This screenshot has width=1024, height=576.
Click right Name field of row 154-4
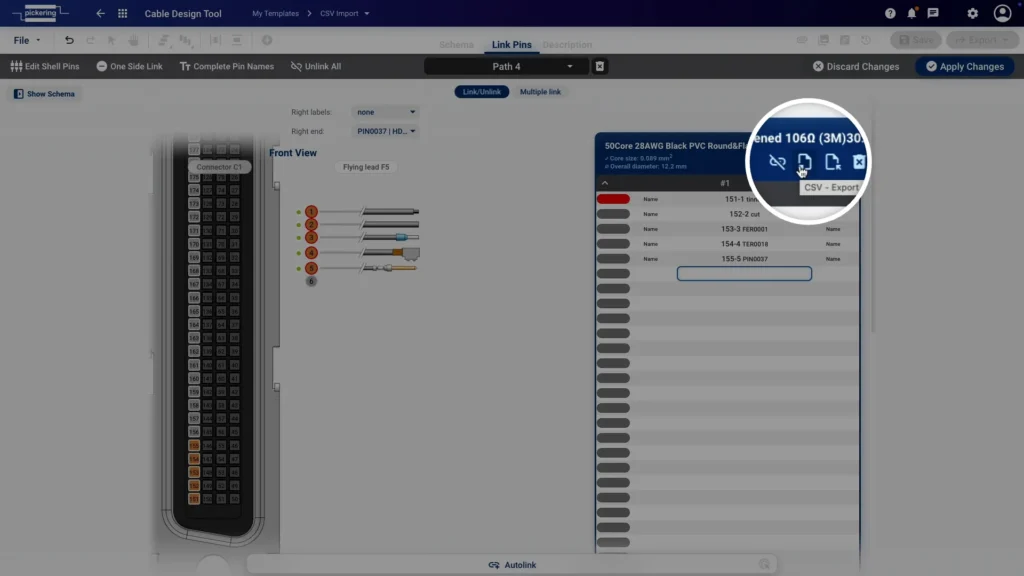coord(833,244)
